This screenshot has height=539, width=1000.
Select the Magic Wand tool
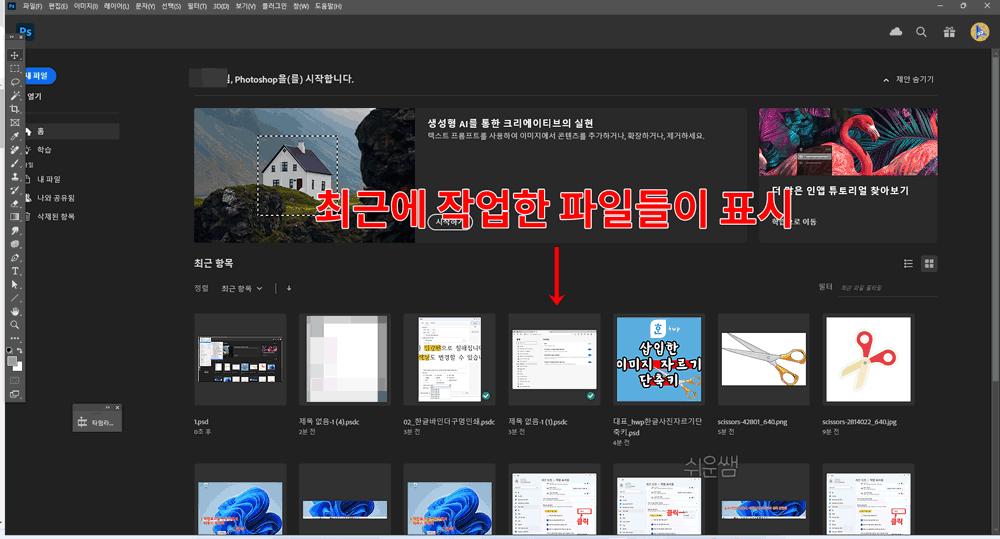[x=15, y=96]
